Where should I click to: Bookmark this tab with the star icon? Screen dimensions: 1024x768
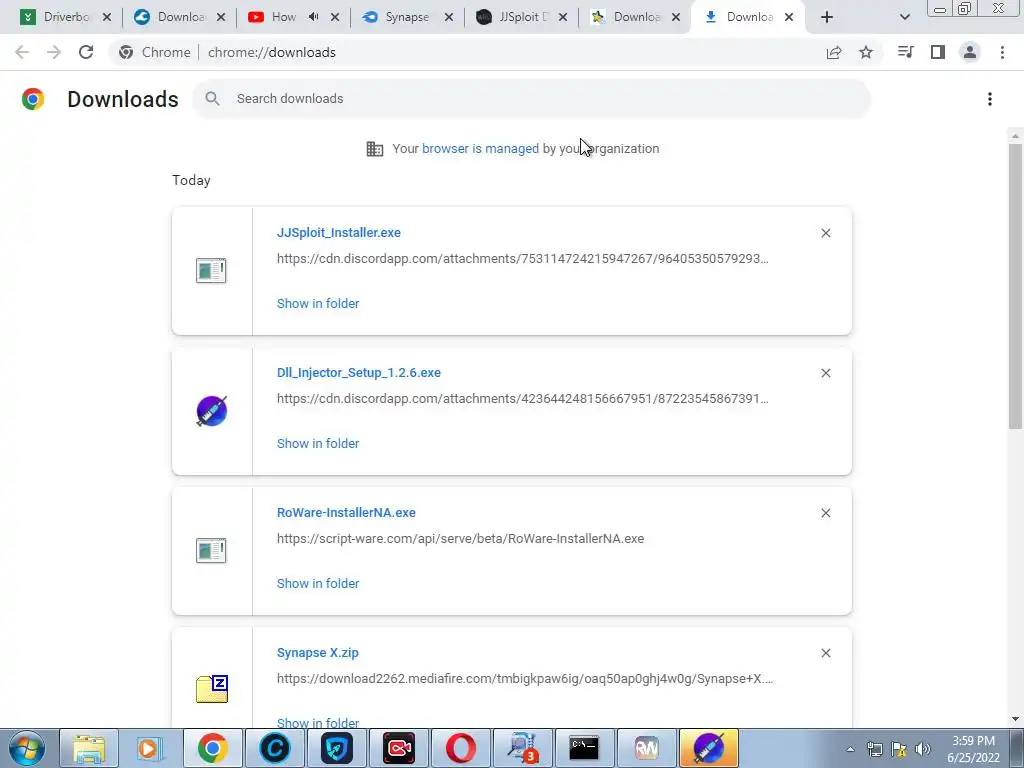click(x=866, y=52)
